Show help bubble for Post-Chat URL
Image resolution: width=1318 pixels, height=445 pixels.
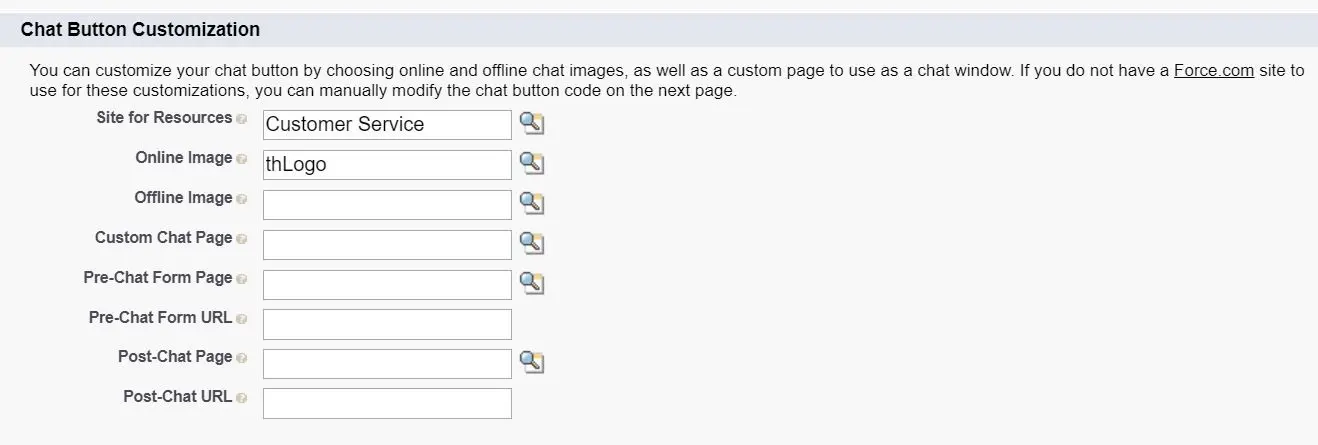click(241, 398)
